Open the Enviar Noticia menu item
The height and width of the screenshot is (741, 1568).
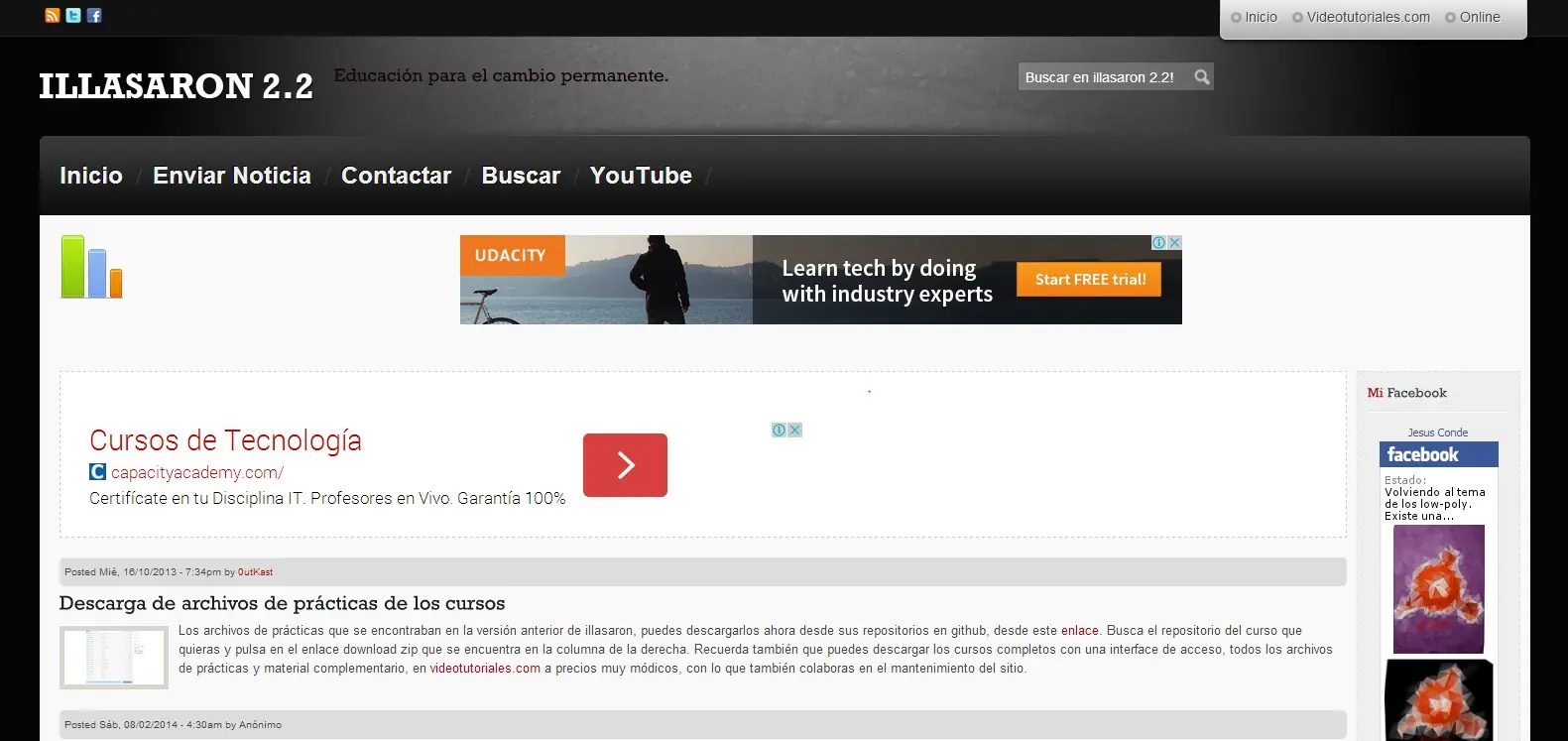pyautogui.click(x=232, y=176)
